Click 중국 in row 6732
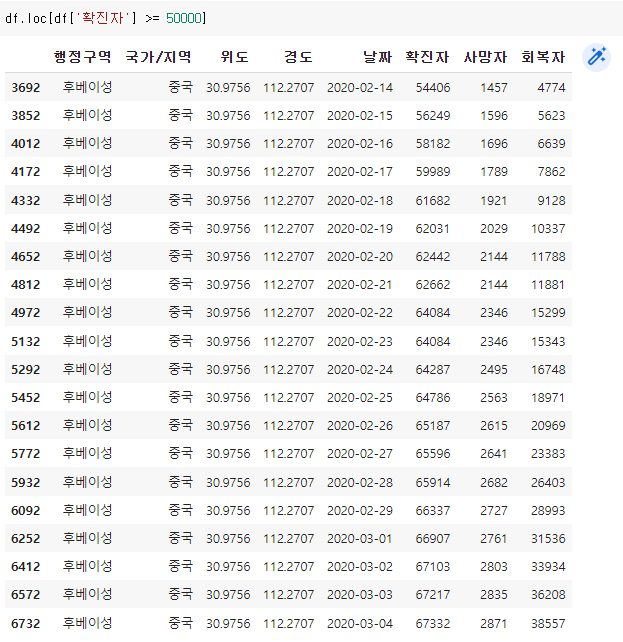623x642 pixels. [180, 623]
